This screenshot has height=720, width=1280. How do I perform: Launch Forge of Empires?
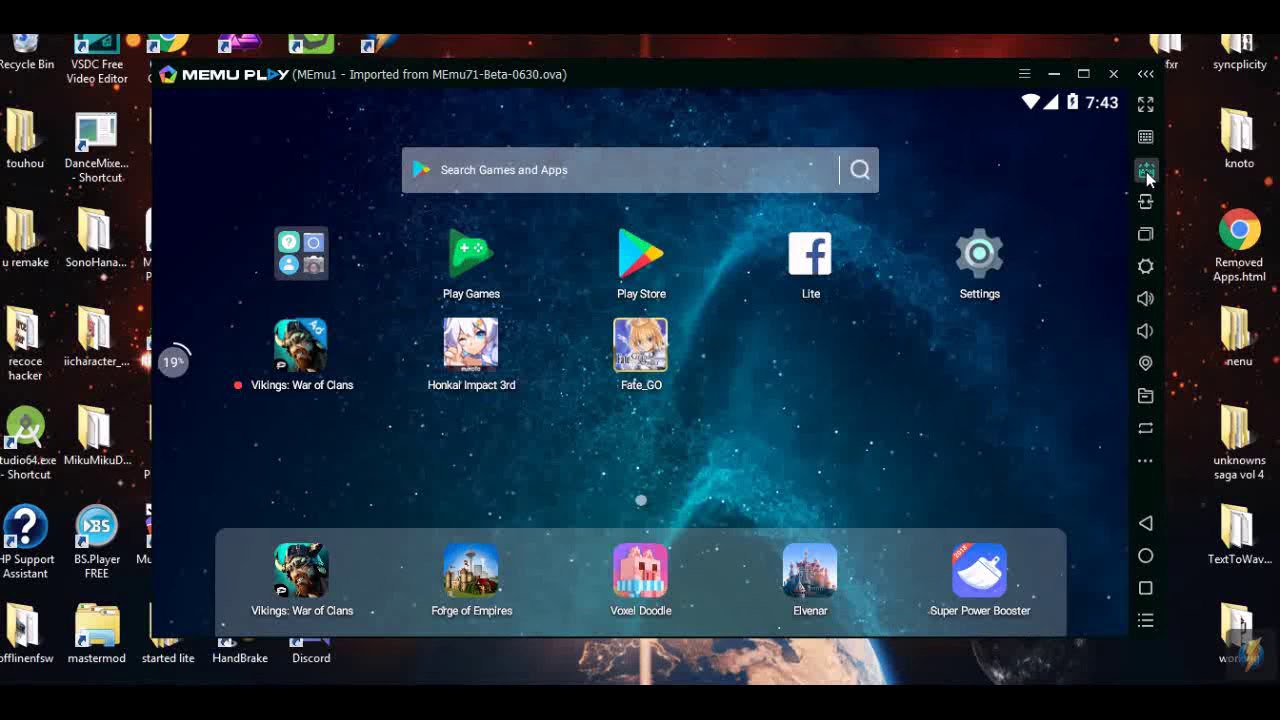pos(471,580)
